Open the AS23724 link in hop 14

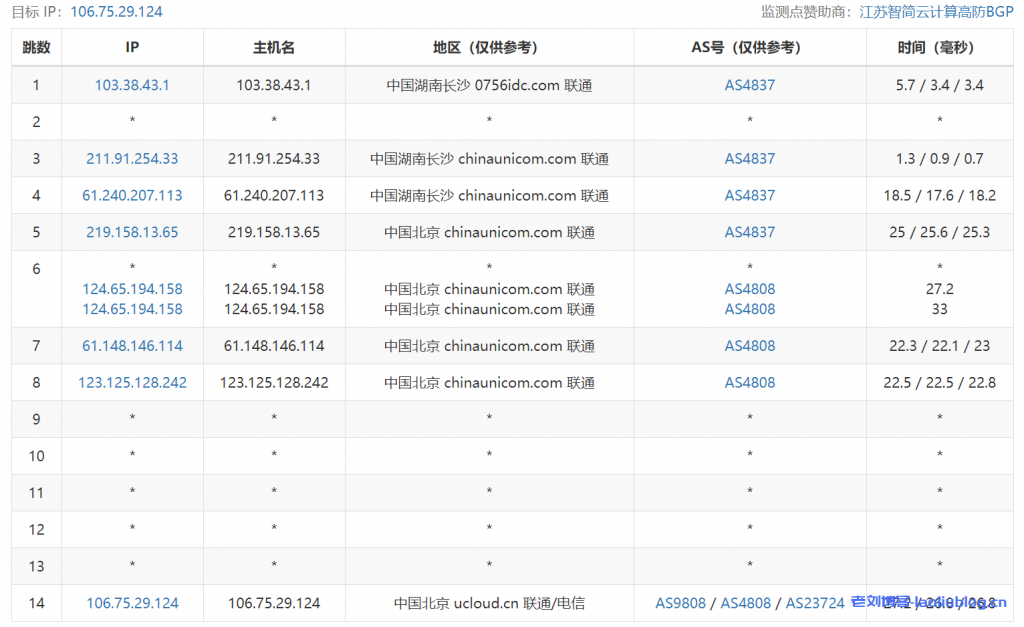click(x=814, y=603)
